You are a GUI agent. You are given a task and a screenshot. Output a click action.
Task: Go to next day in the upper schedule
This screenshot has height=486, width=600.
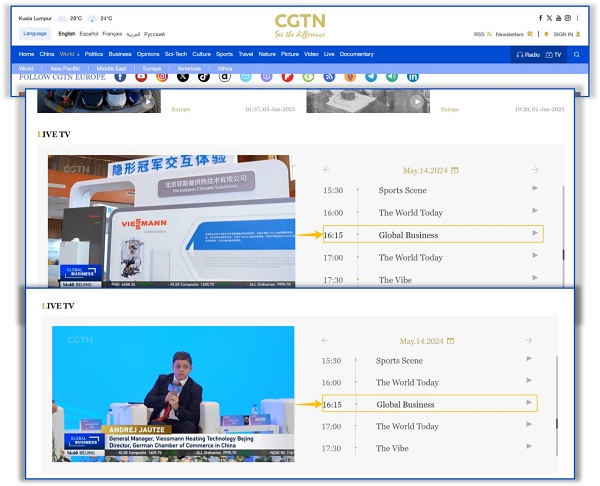[535, 170]
